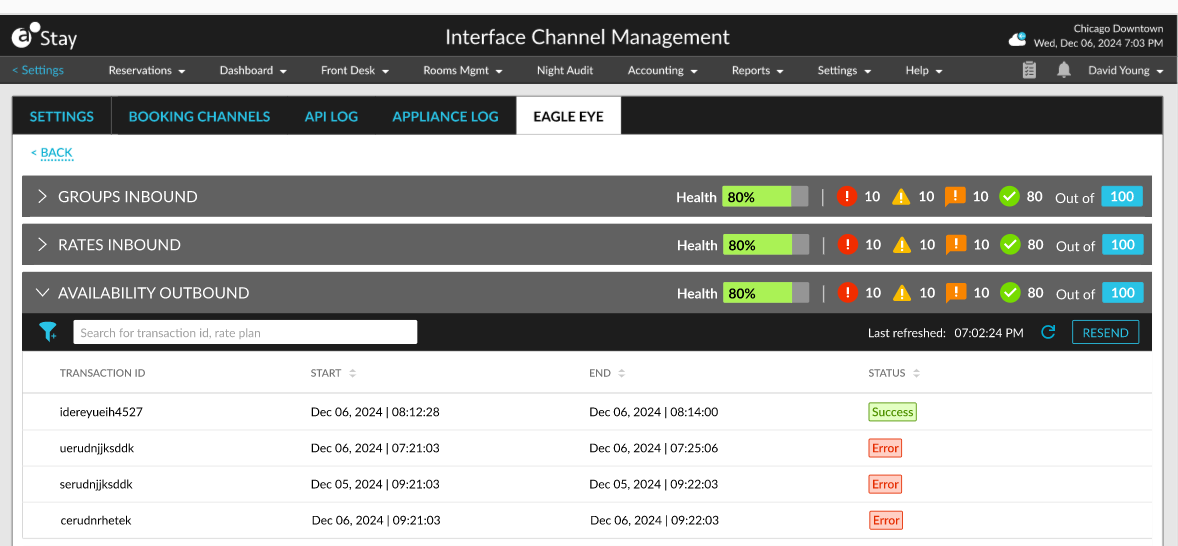The image size is (1178, 546).
Task: Click start time Dec 06, 2024 | 08:12:28
Action: pyautogui.click(x=375, y=412)
